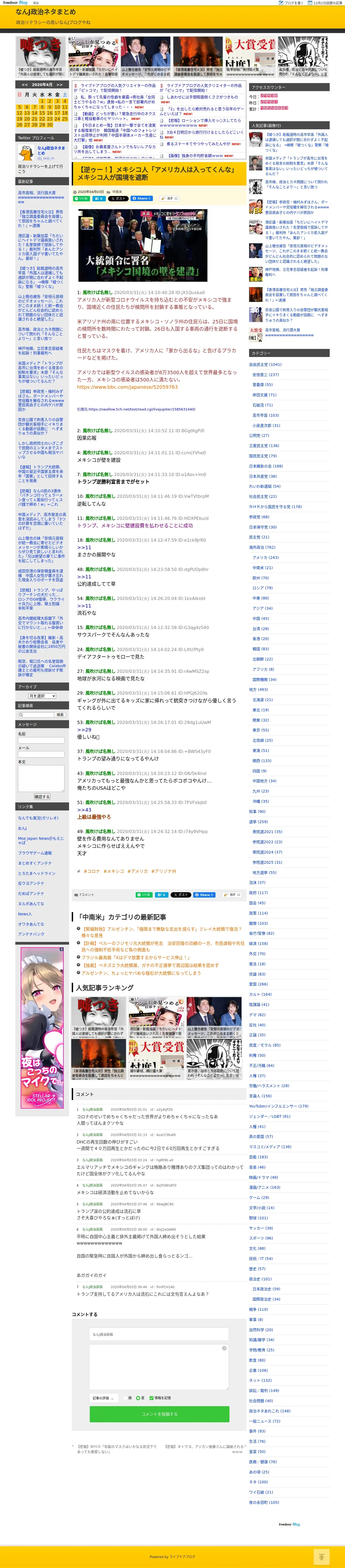Screen dimensions: 345x1568
Task: Click the #コロナ tag link
Action: click(91, 871)
